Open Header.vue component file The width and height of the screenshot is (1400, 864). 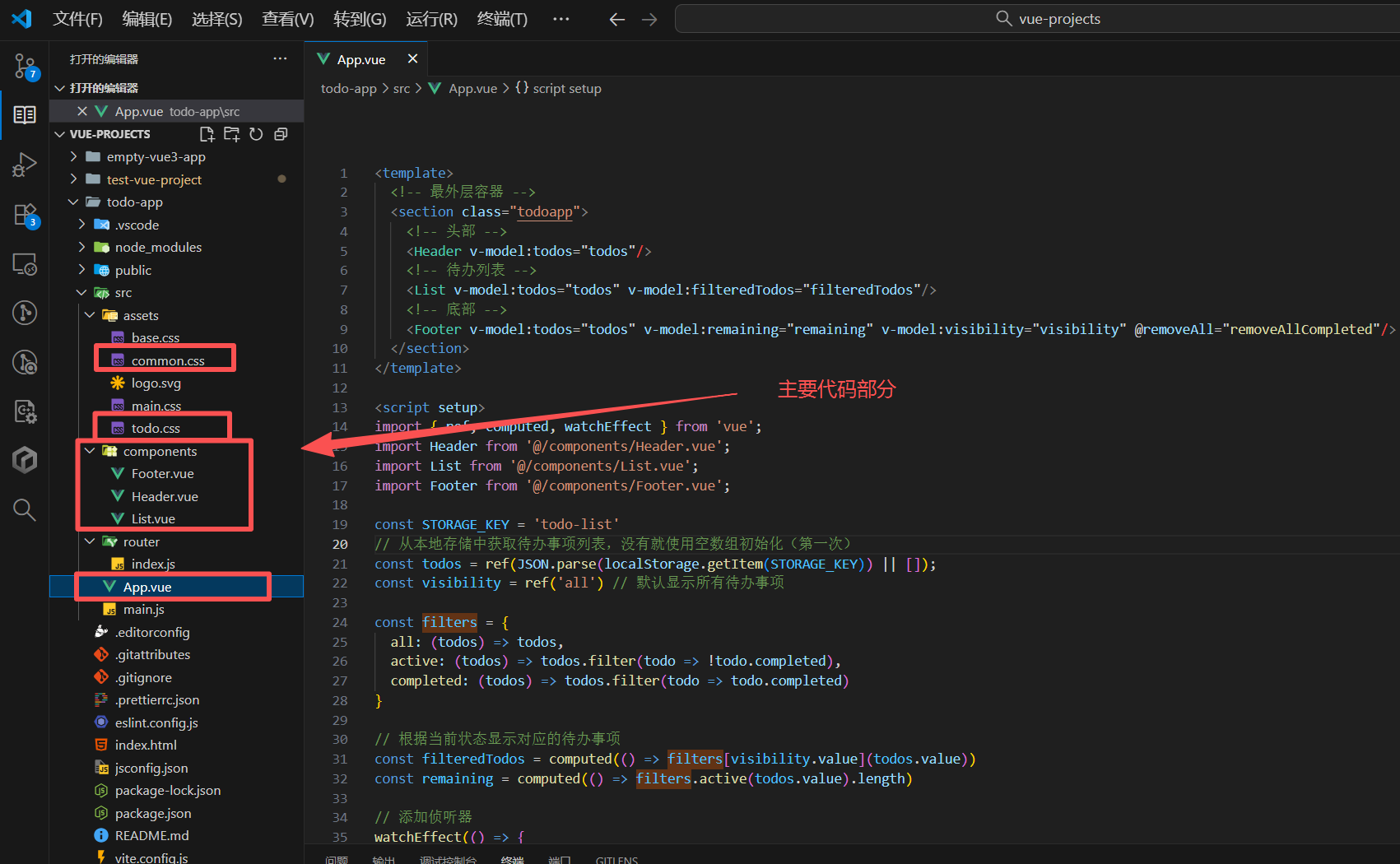click(x=165, y=496)
